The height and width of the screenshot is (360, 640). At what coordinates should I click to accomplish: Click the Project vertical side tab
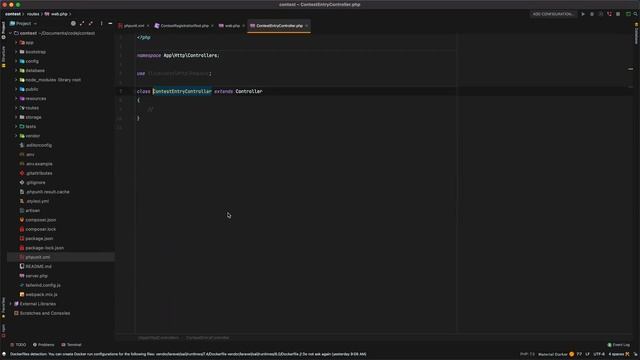tap(4, 30)
